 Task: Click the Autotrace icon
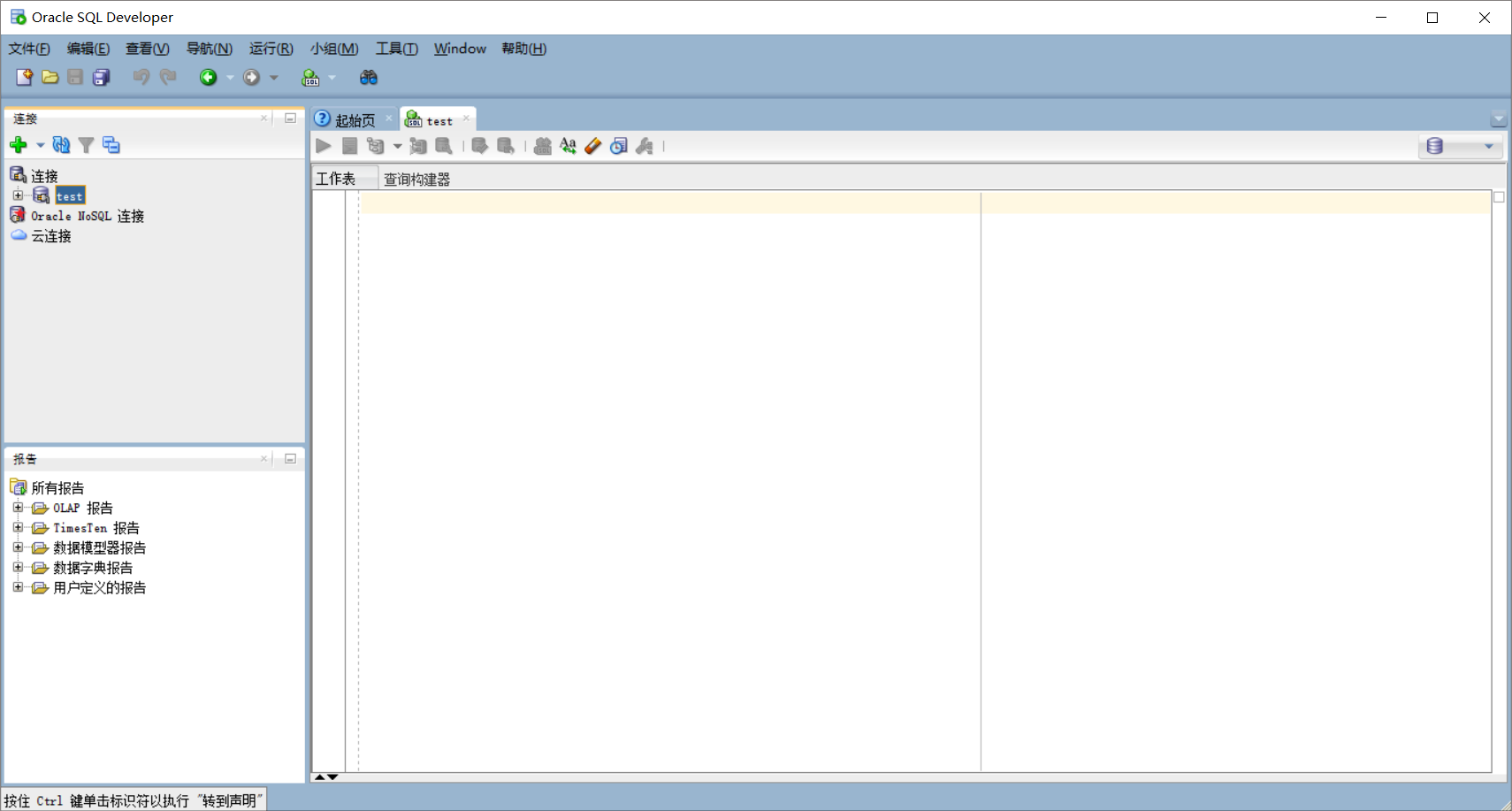coord(418,146)
